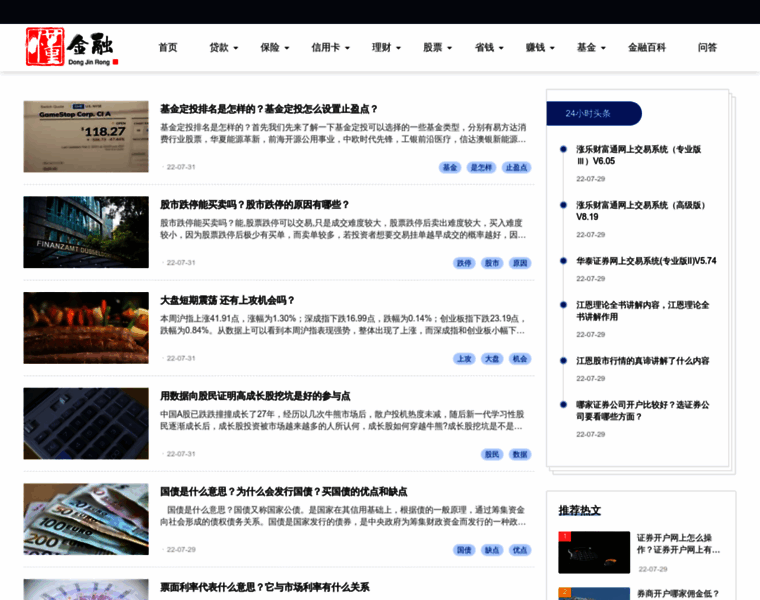
Task: Select the 股民 tag
Action: click(492, 454)
